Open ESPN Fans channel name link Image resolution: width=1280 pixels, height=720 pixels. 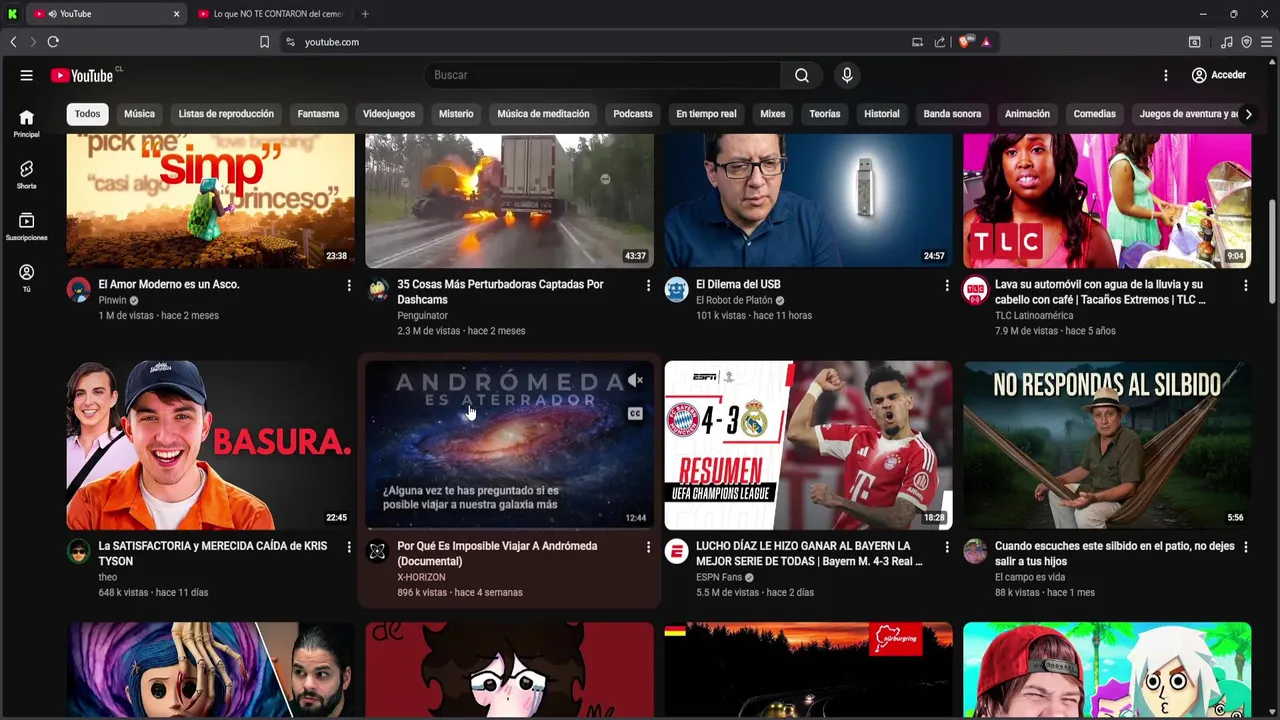pos(719,577)
